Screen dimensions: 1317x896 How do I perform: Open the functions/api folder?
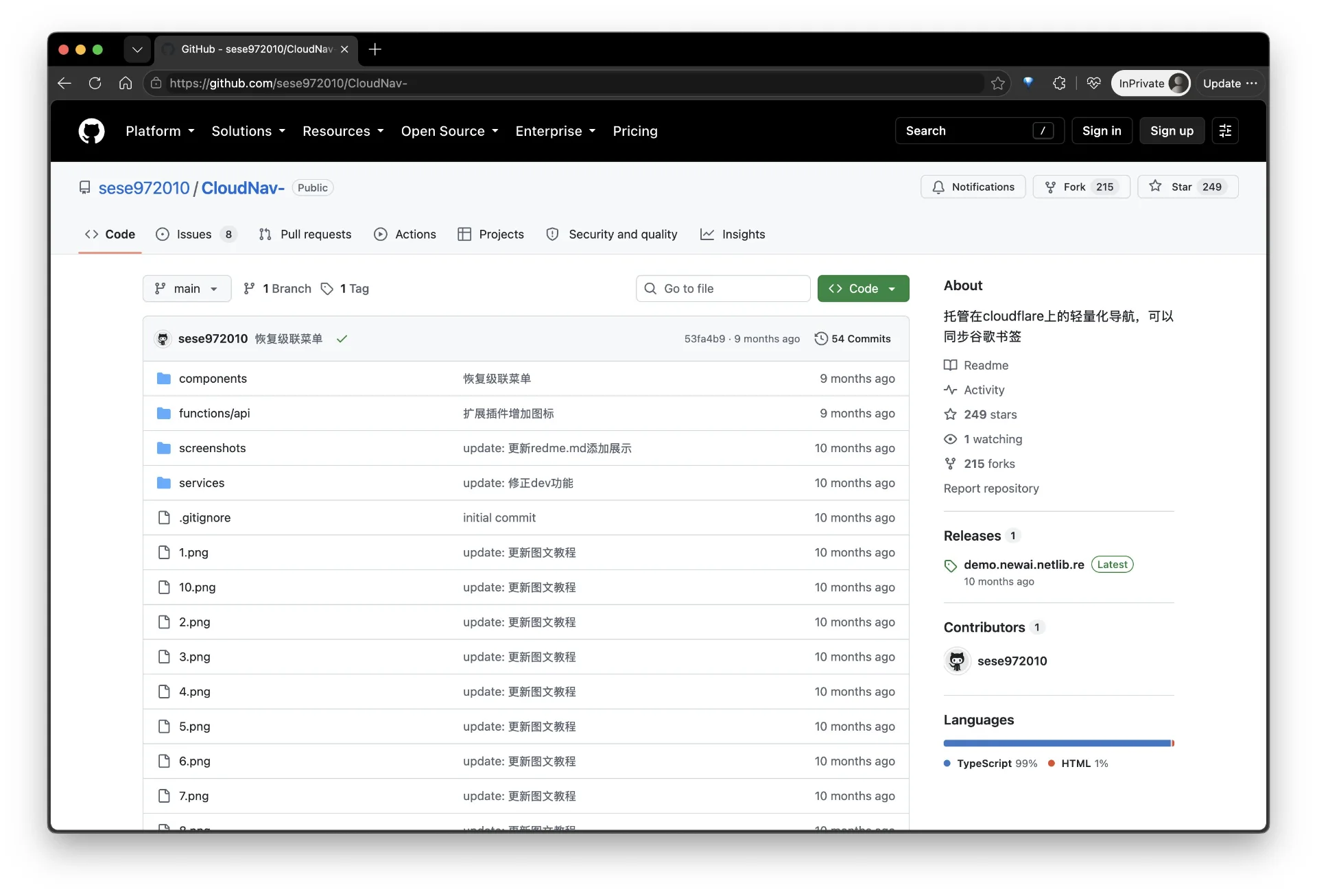click(214, 413)
